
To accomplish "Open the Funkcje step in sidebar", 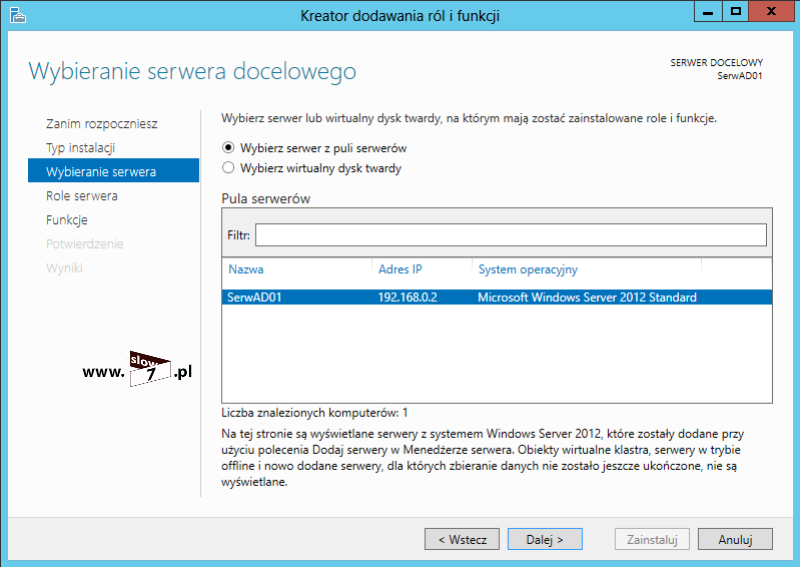I will click(x=67, y=220).
